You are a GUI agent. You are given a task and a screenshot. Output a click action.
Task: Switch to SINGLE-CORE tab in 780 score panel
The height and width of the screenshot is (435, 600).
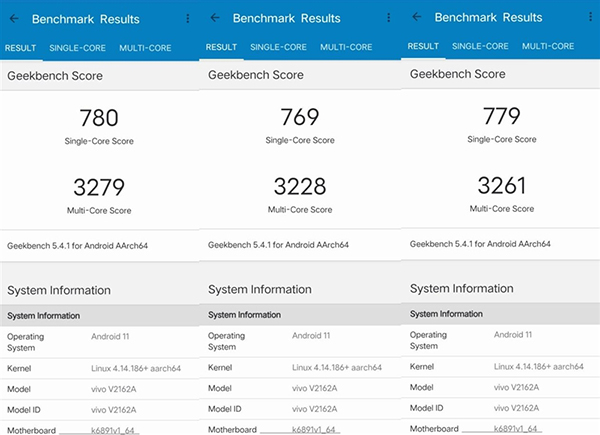pyautogui.click(x=77, y=49)
